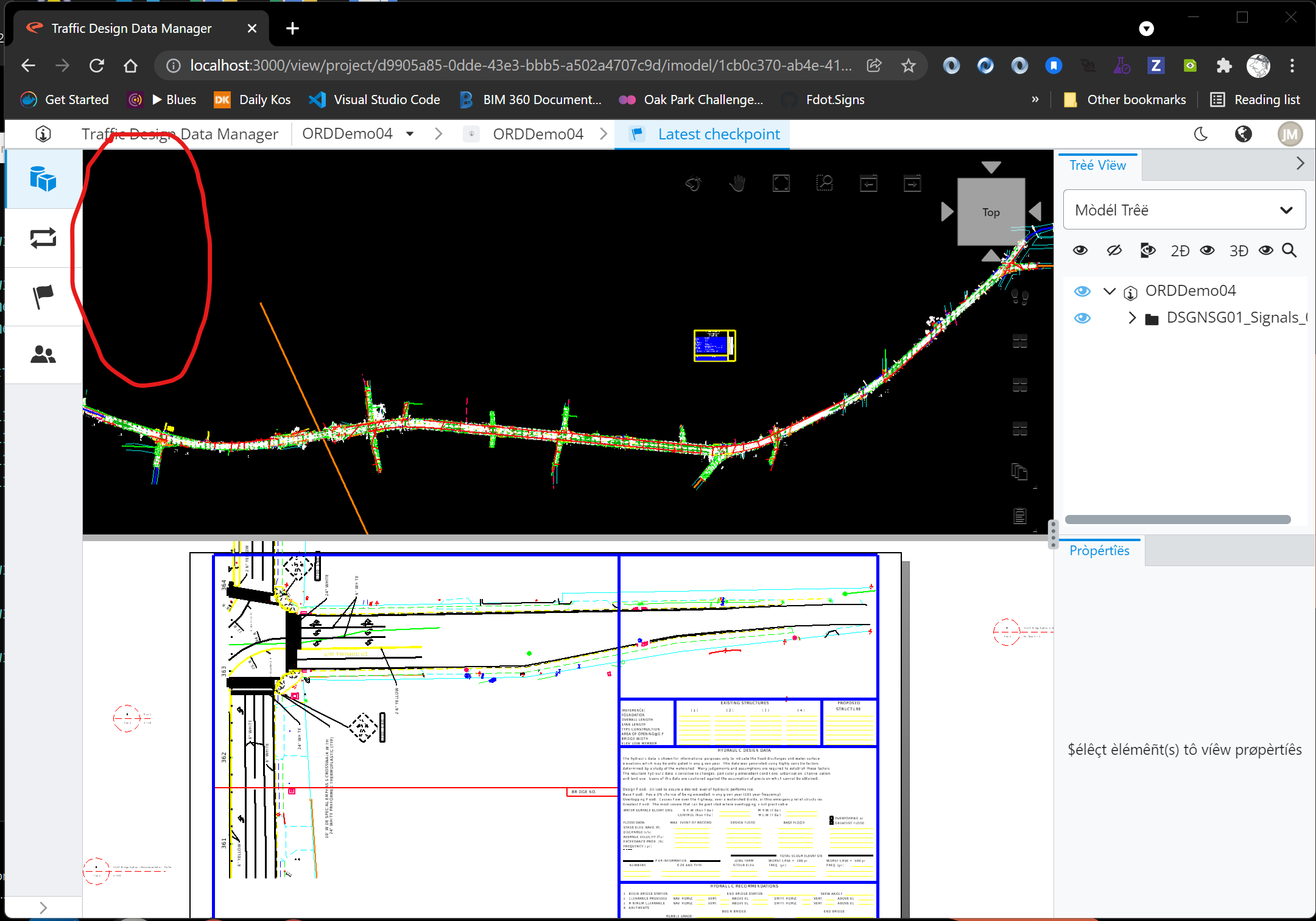Select the Zoom window tool
1316x921 pixels.
click(x=825, y=182)
